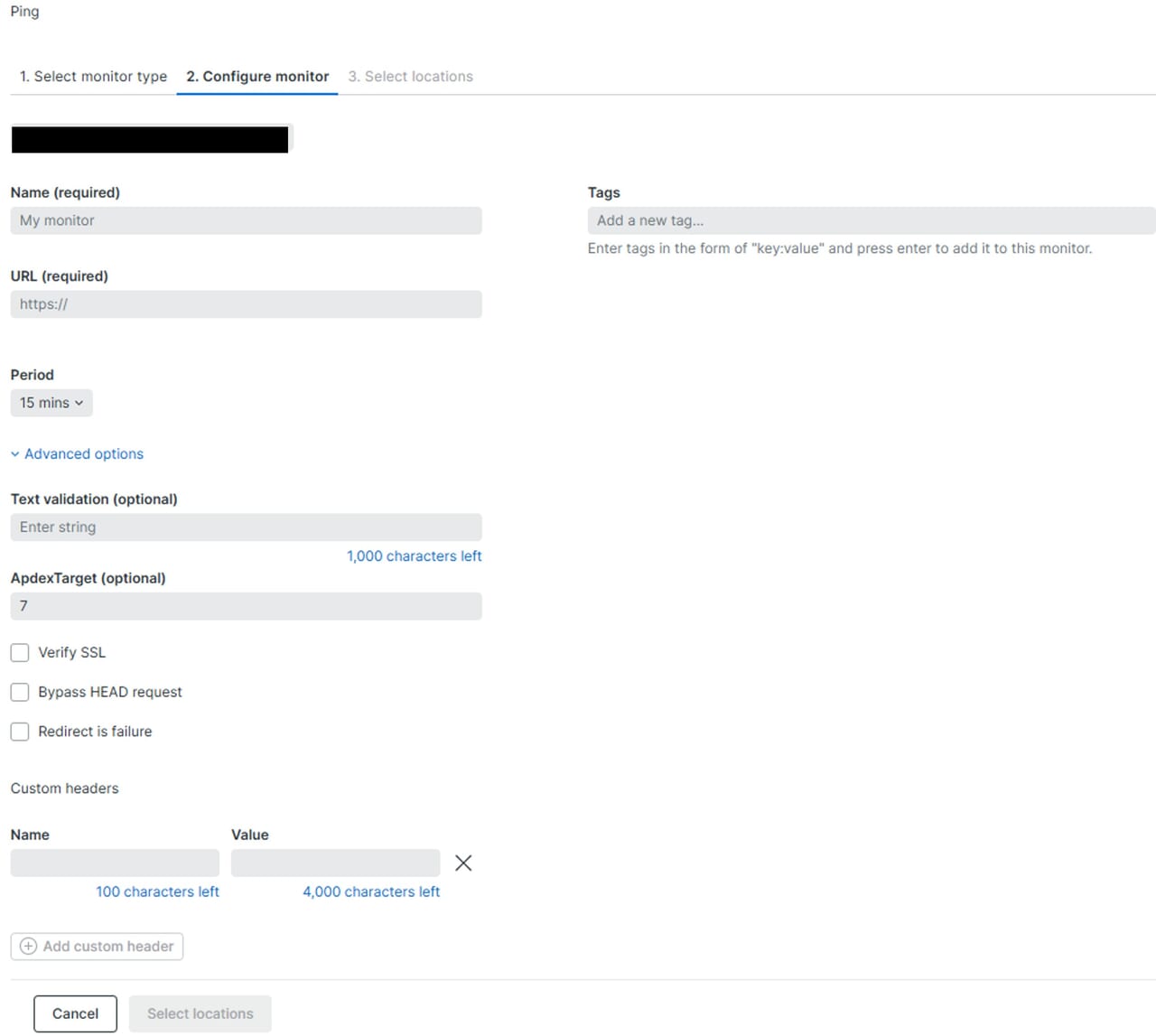The image size is (1156, 1036).
Task: Click the 'Tags' label
Action: click(x=604, y=192)
